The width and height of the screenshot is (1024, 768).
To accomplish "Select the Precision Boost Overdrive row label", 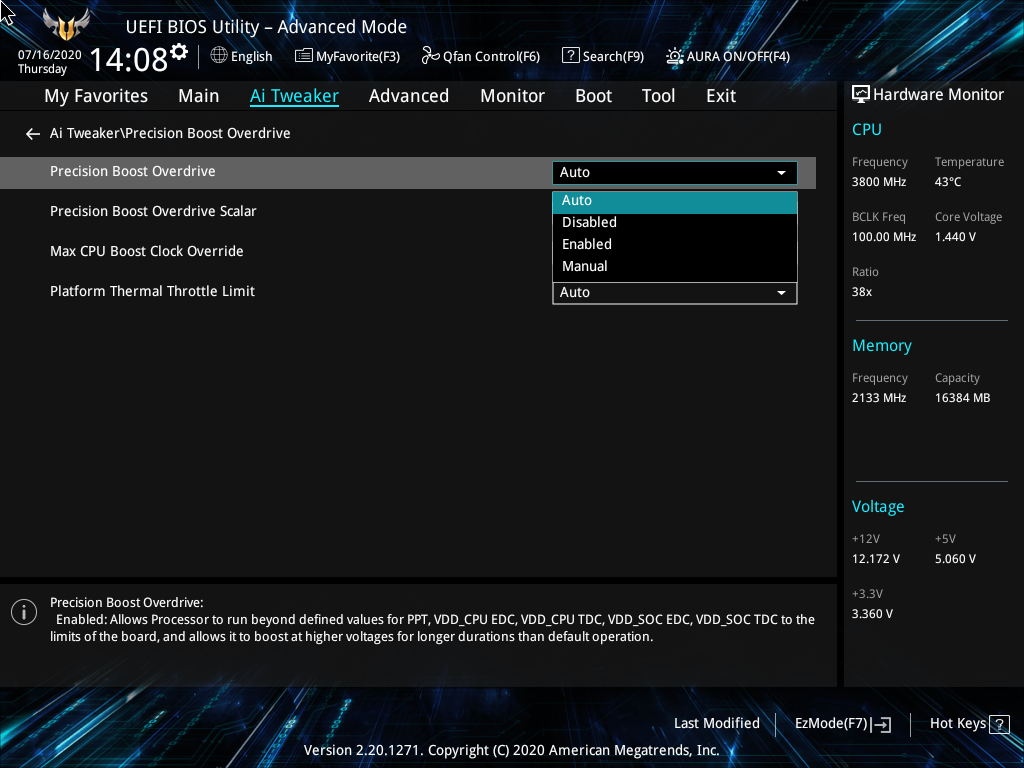I will point(133,171).
